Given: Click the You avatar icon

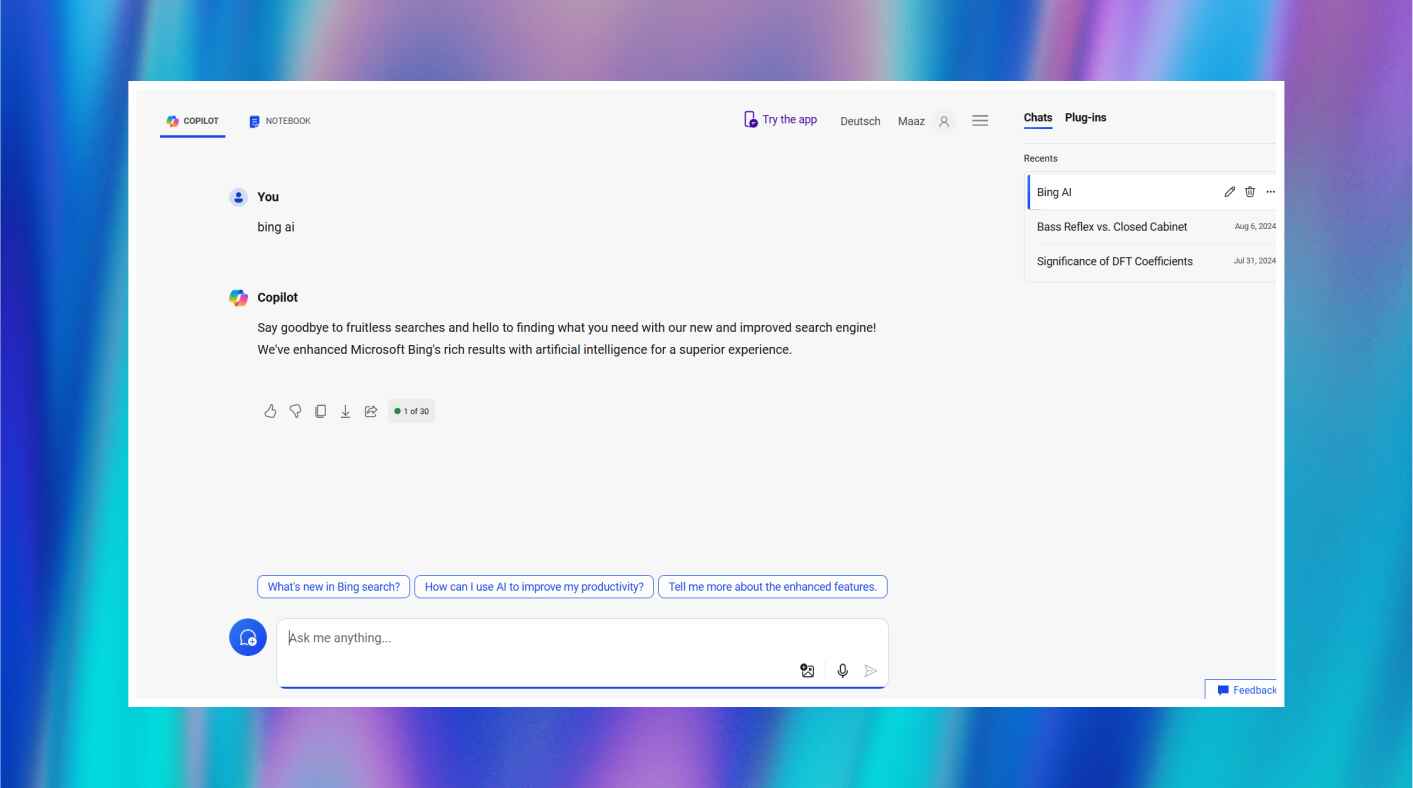Looking at the screenshot, I should tap(238, 197).
